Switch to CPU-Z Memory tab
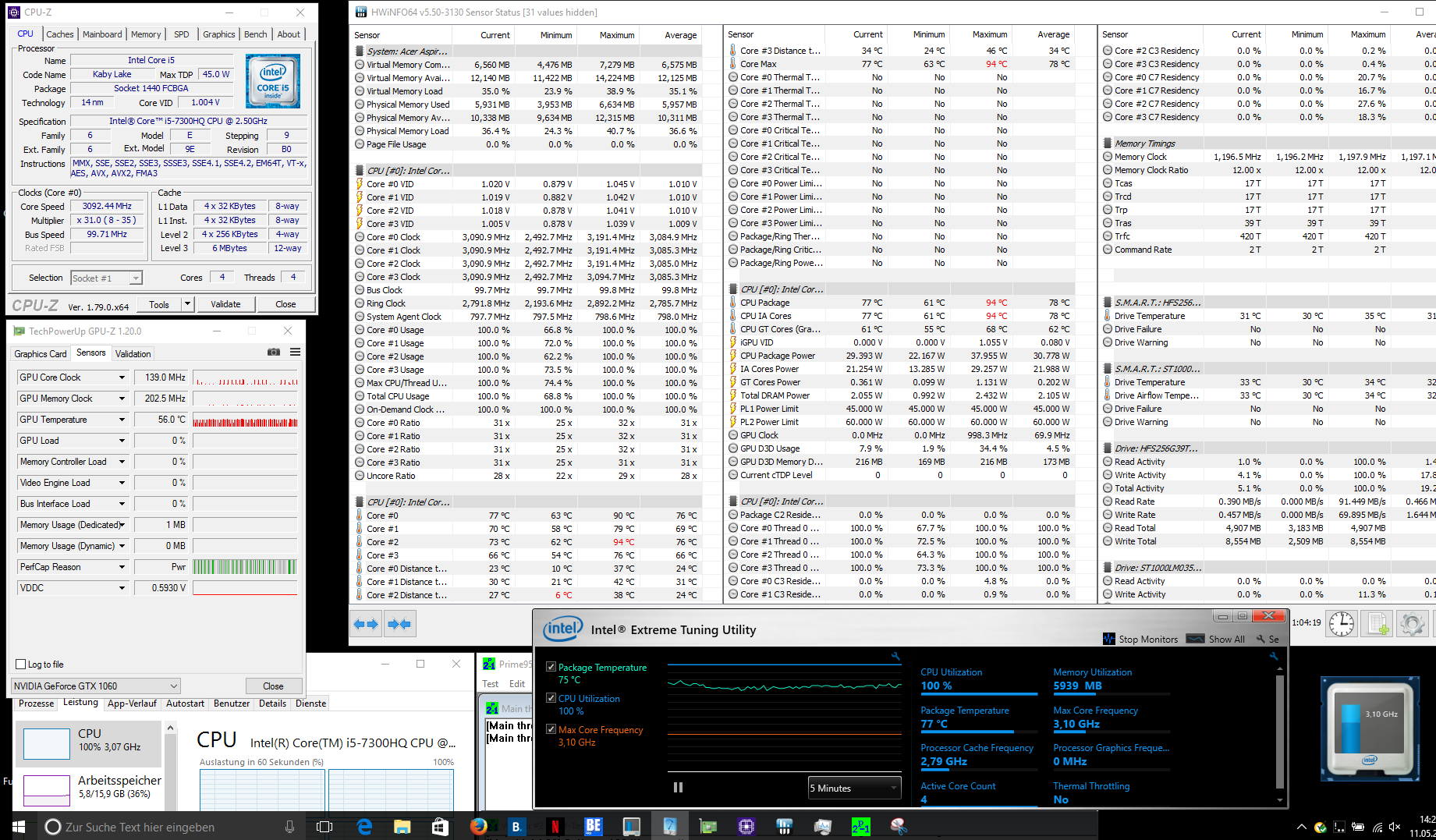Image resolution: width=1436 pixels, height=840 pixels. pos(146,34)
